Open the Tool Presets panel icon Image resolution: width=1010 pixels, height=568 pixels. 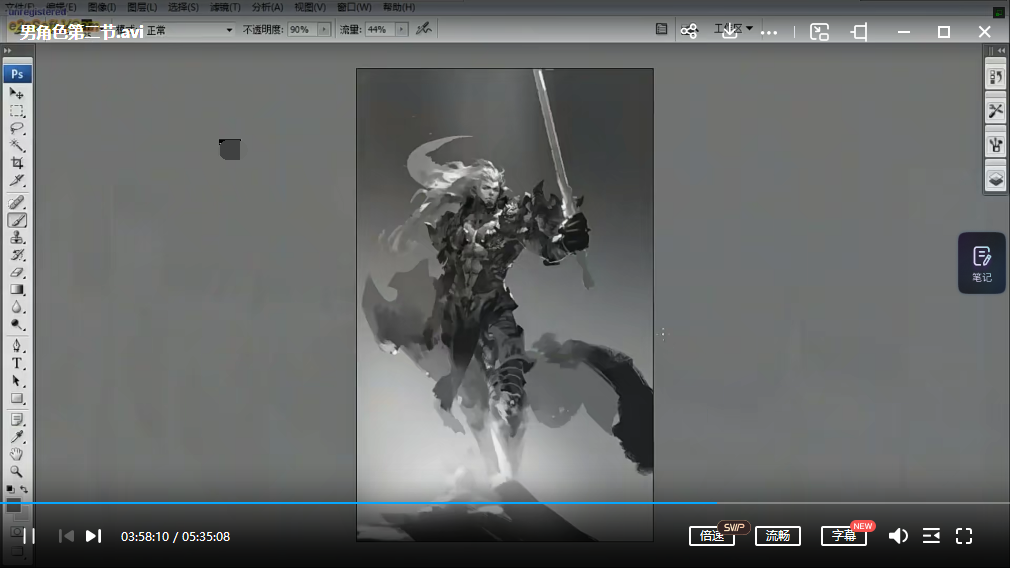coord(996,111)
